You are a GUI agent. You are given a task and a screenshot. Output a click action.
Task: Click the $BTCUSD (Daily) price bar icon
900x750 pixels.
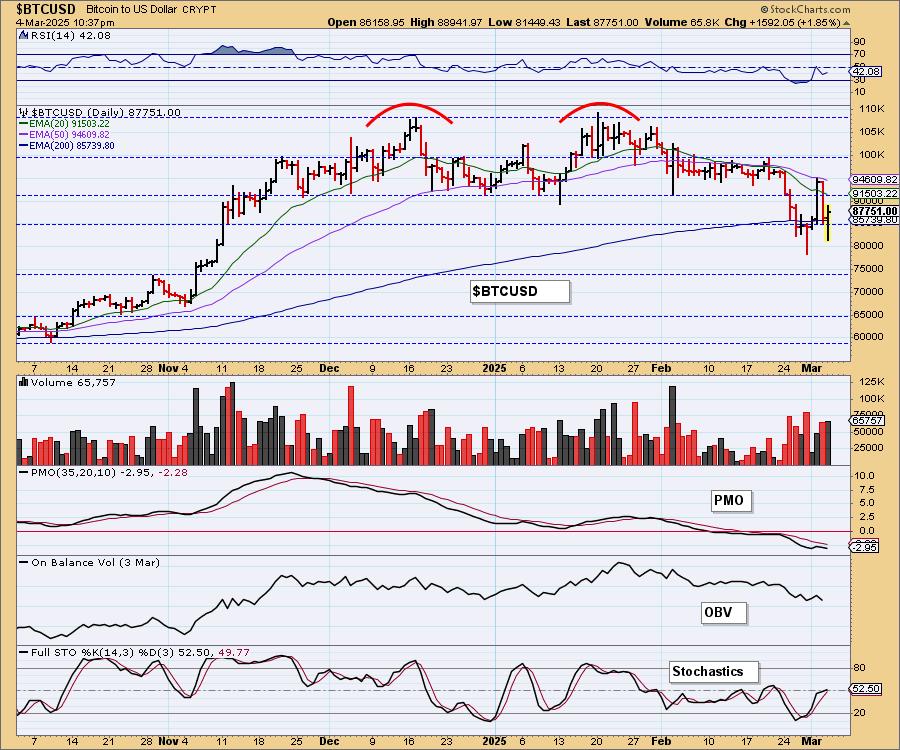23,112
